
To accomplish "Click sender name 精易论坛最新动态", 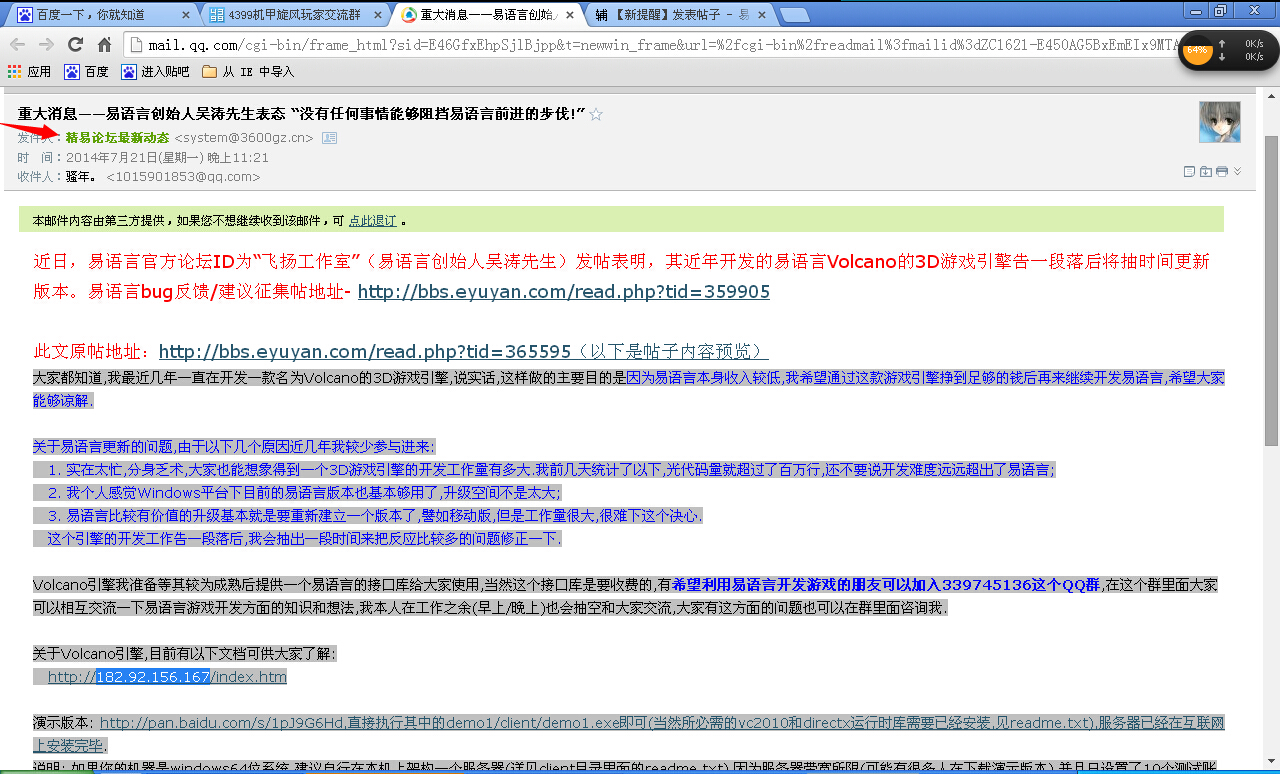I will [117, 137].
